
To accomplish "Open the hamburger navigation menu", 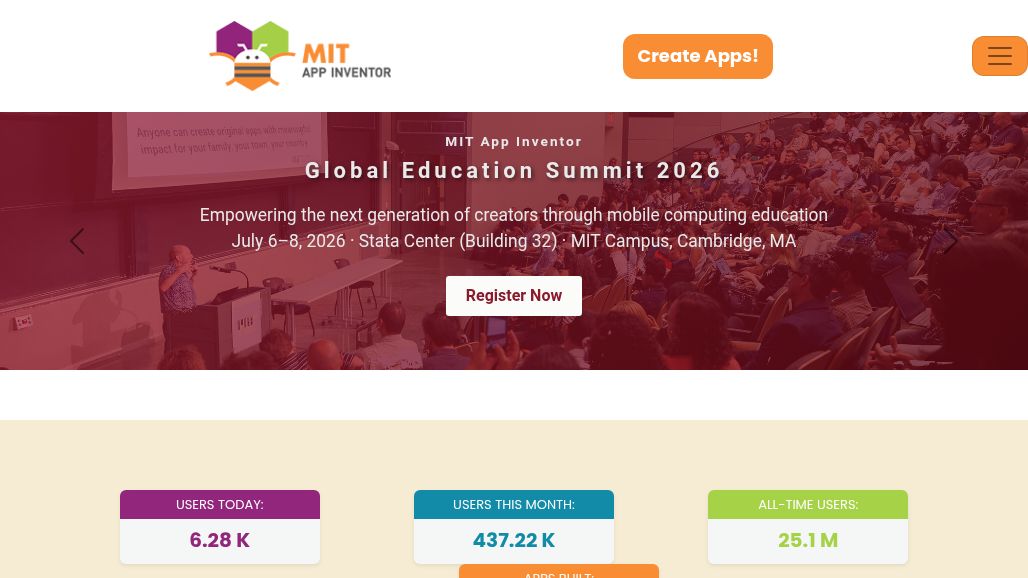I will coord(999,56).
